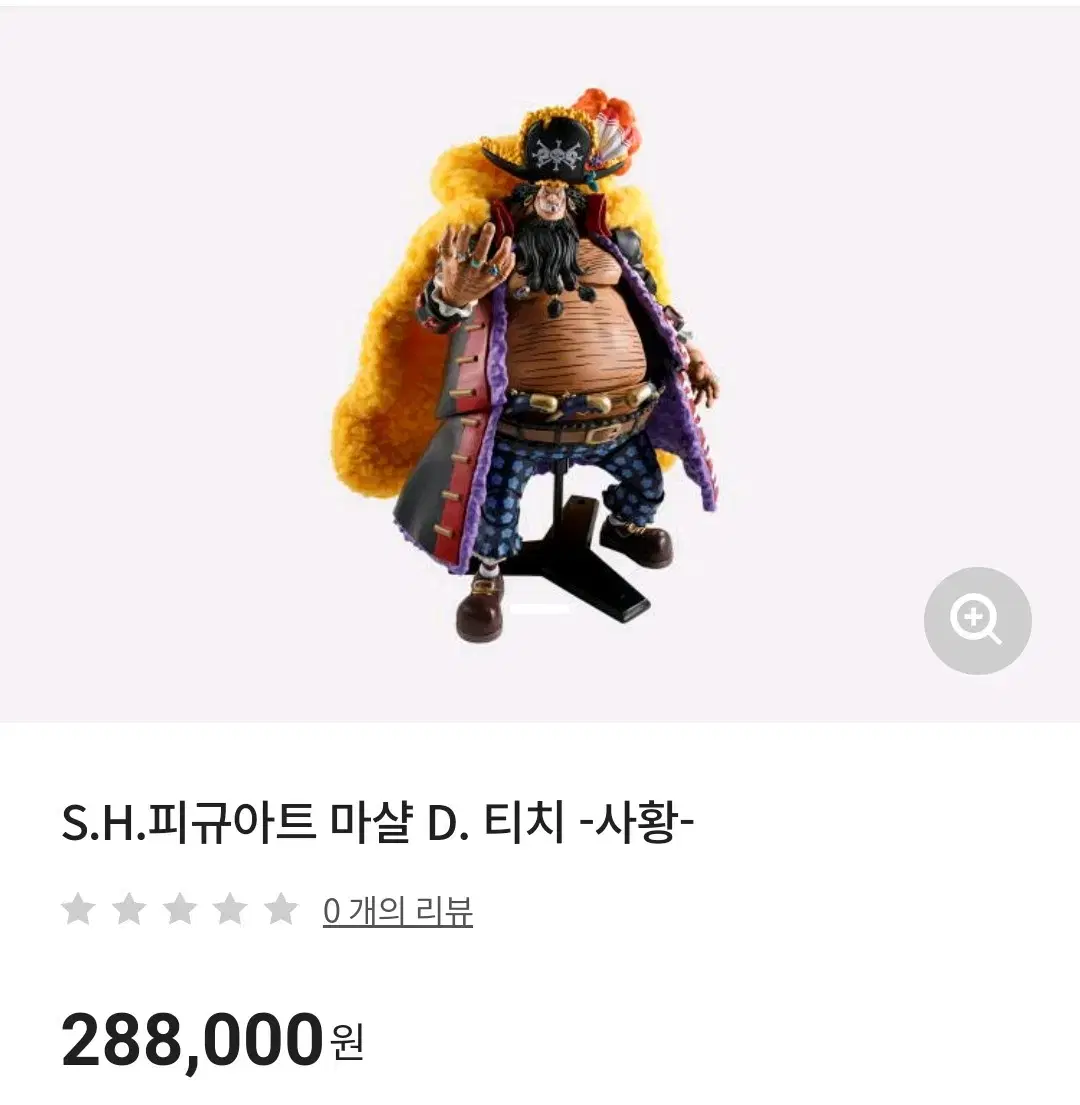Viewport: 1080px width, 1105px height.
Task: Select the first rating star
Action: pos(78,909)
